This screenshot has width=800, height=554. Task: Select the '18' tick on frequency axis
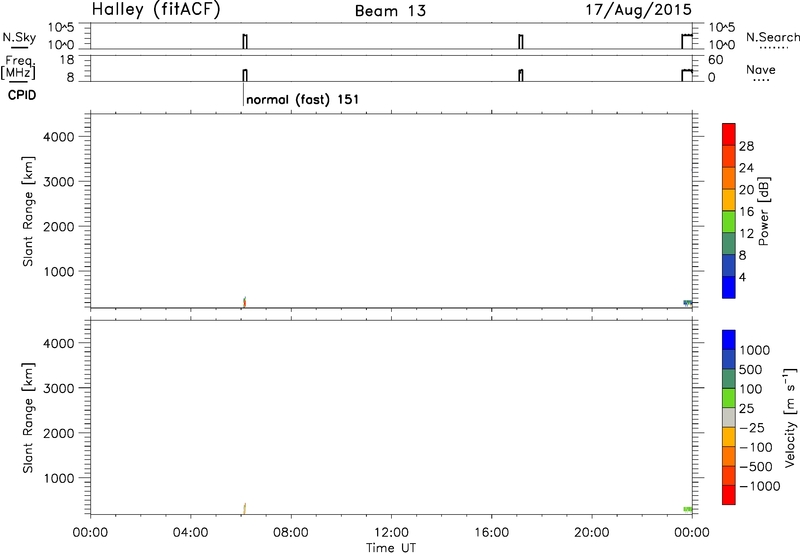click(67, 60)
